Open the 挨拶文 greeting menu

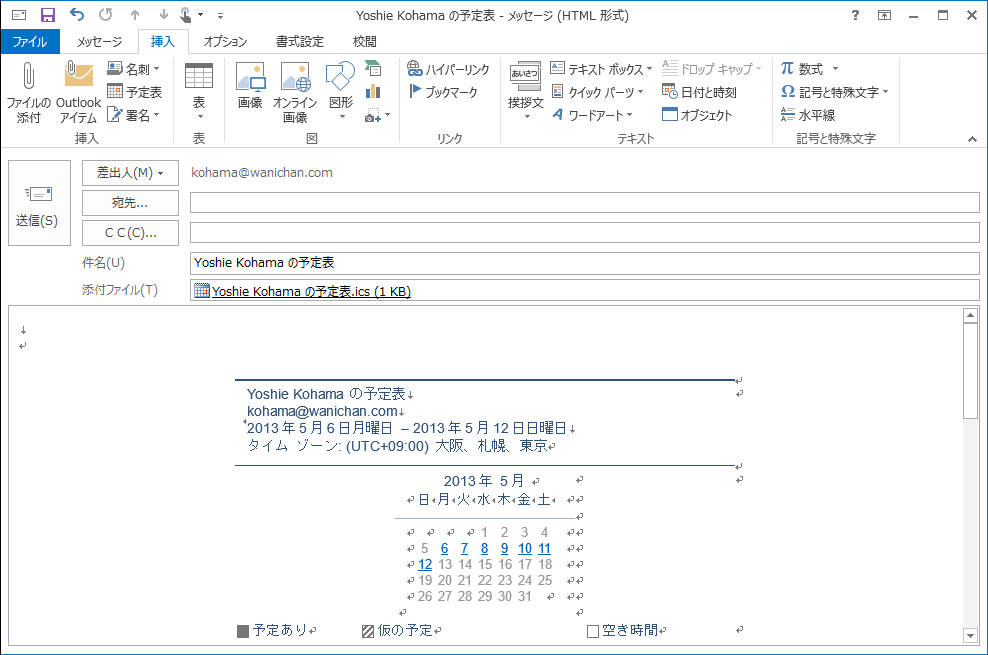click(x=526, y=92)
